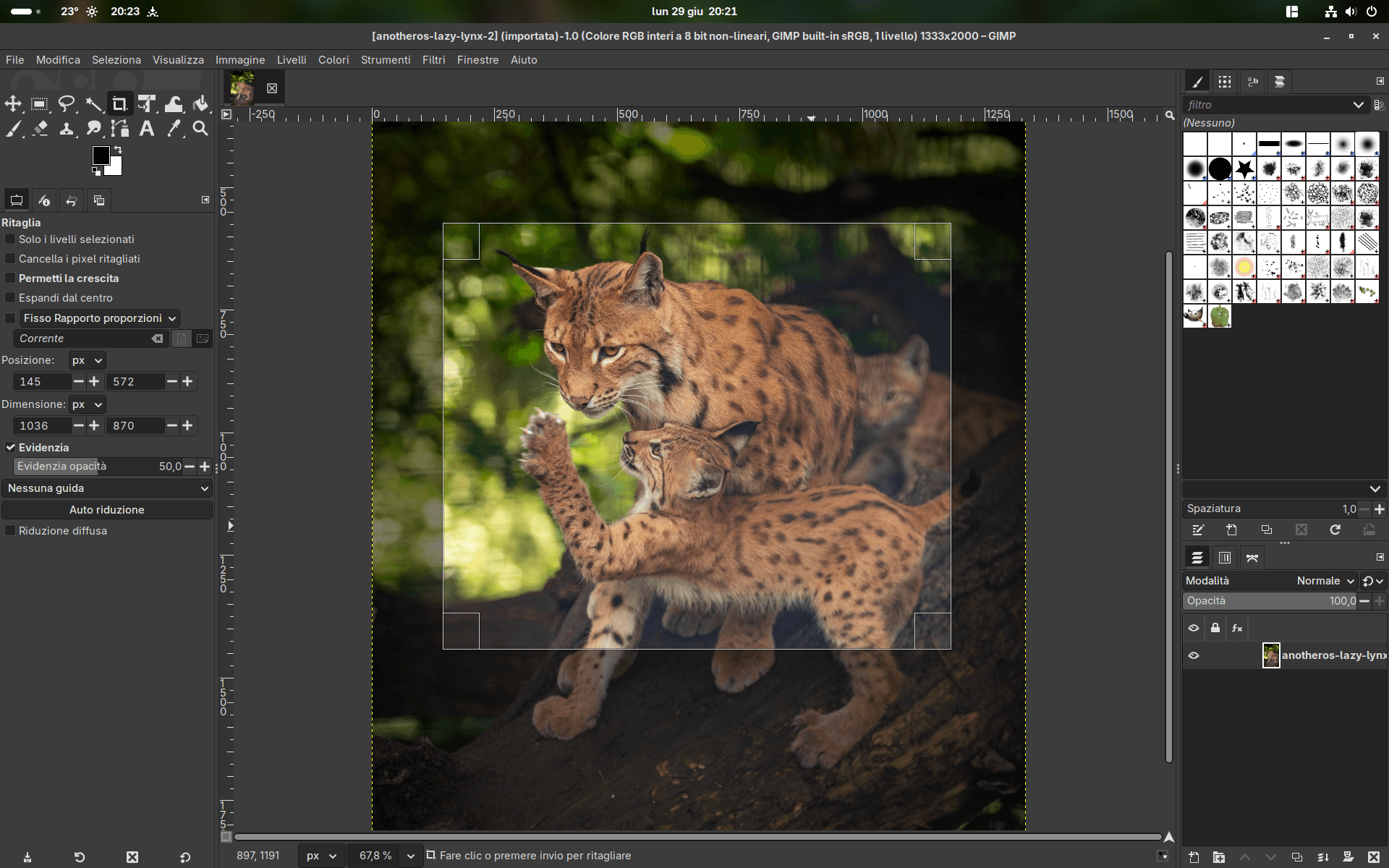
Task: Toggle layer lock column icon
Action: tap(1215, 628)
